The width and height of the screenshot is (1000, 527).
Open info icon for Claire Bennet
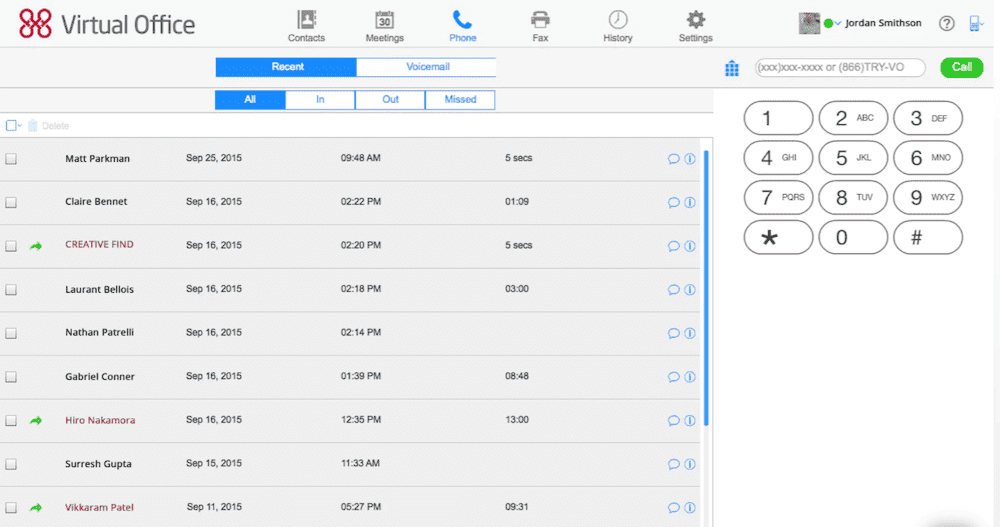point(690,202)
